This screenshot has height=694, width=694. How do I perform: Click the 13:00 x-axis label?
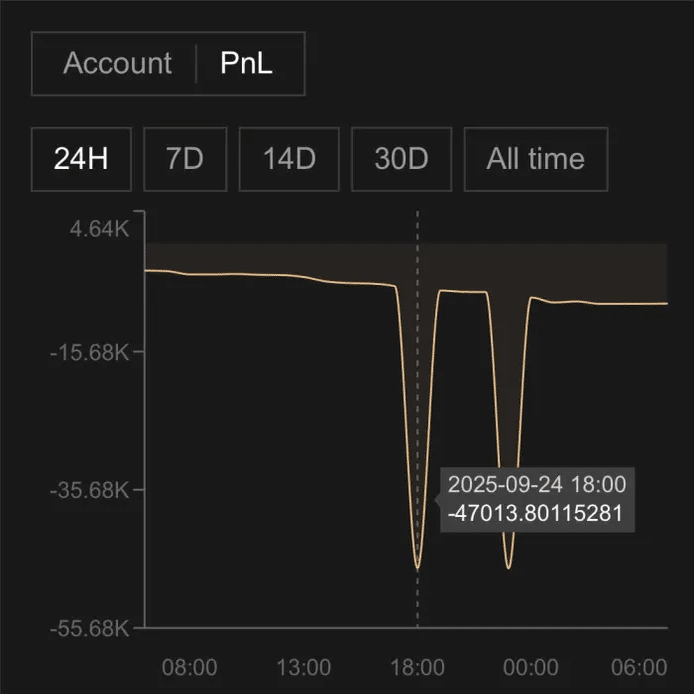click(x=304, y=667)
